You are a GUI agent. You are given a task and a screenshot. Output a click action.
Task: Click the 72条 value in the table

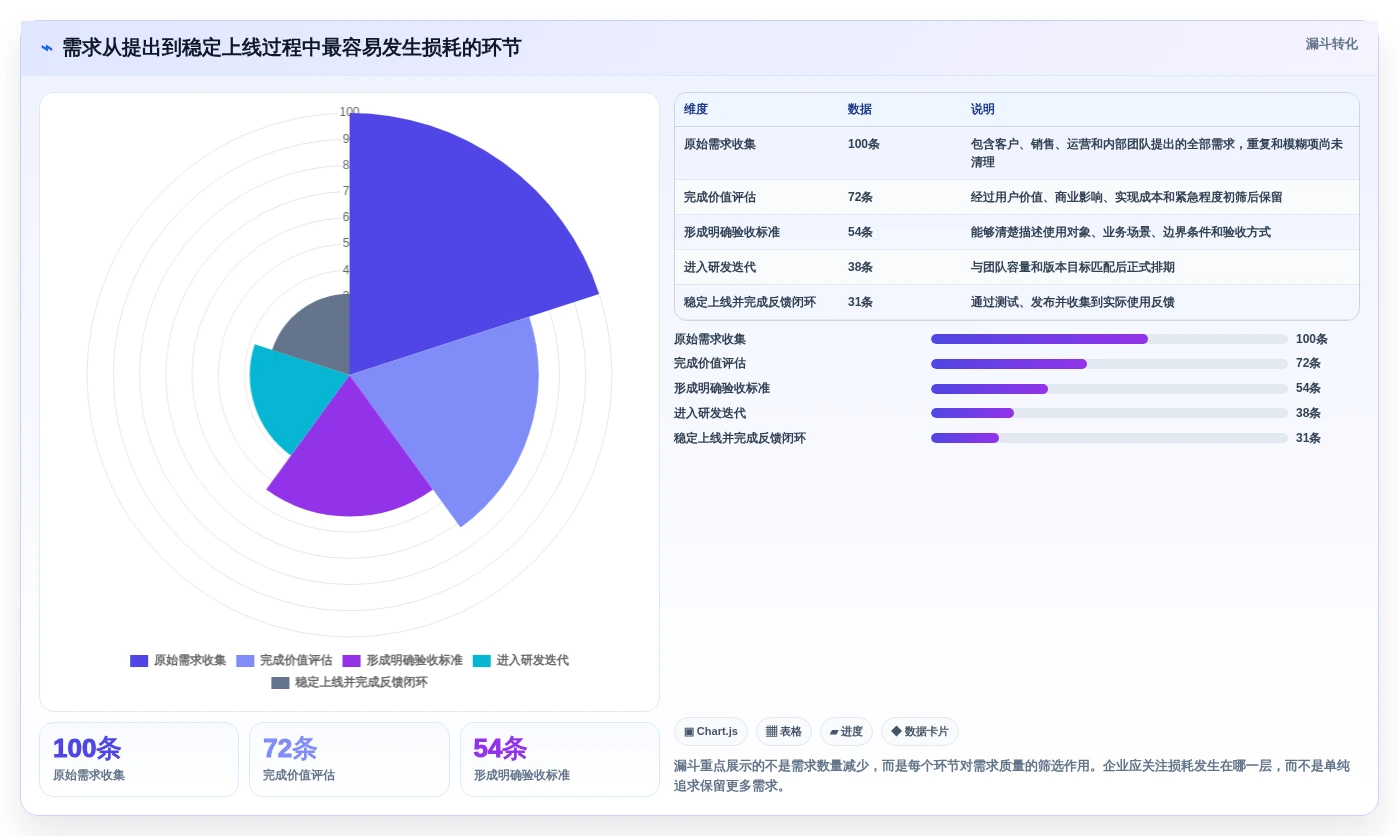point(860,197)
